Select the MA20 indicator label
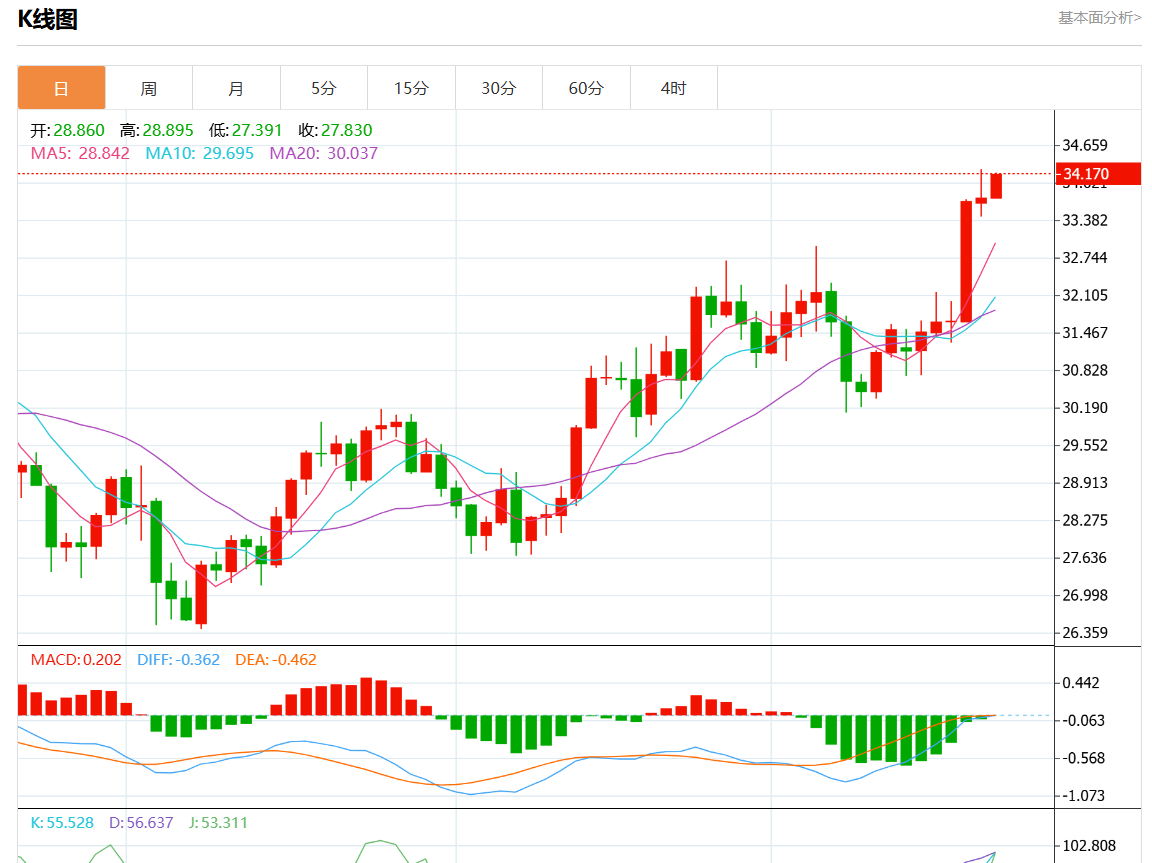 point(324,153)
